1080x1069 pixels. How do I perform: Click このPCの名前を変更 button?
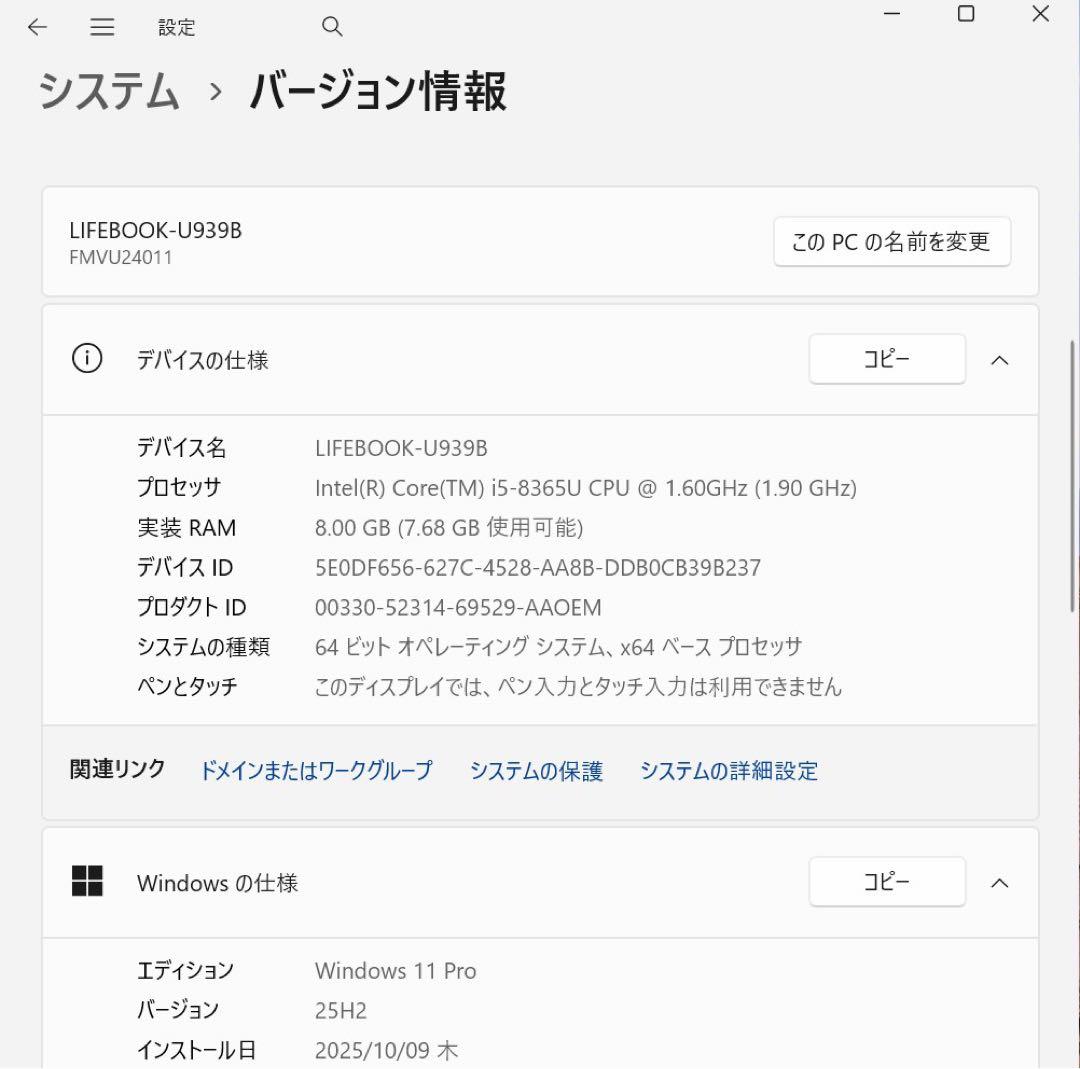pos(891,241)
